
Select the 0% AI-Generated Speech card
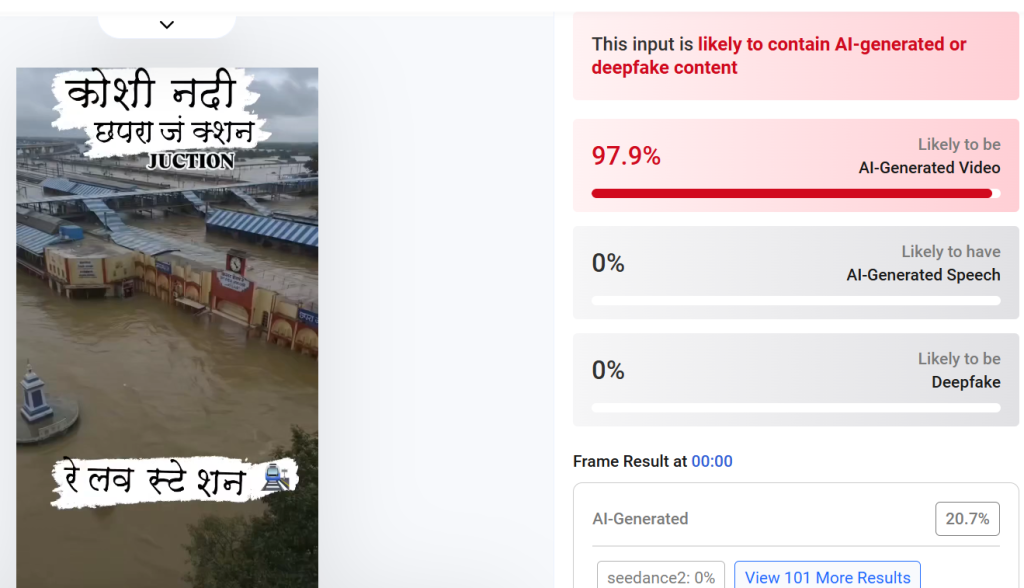(795, 272)
